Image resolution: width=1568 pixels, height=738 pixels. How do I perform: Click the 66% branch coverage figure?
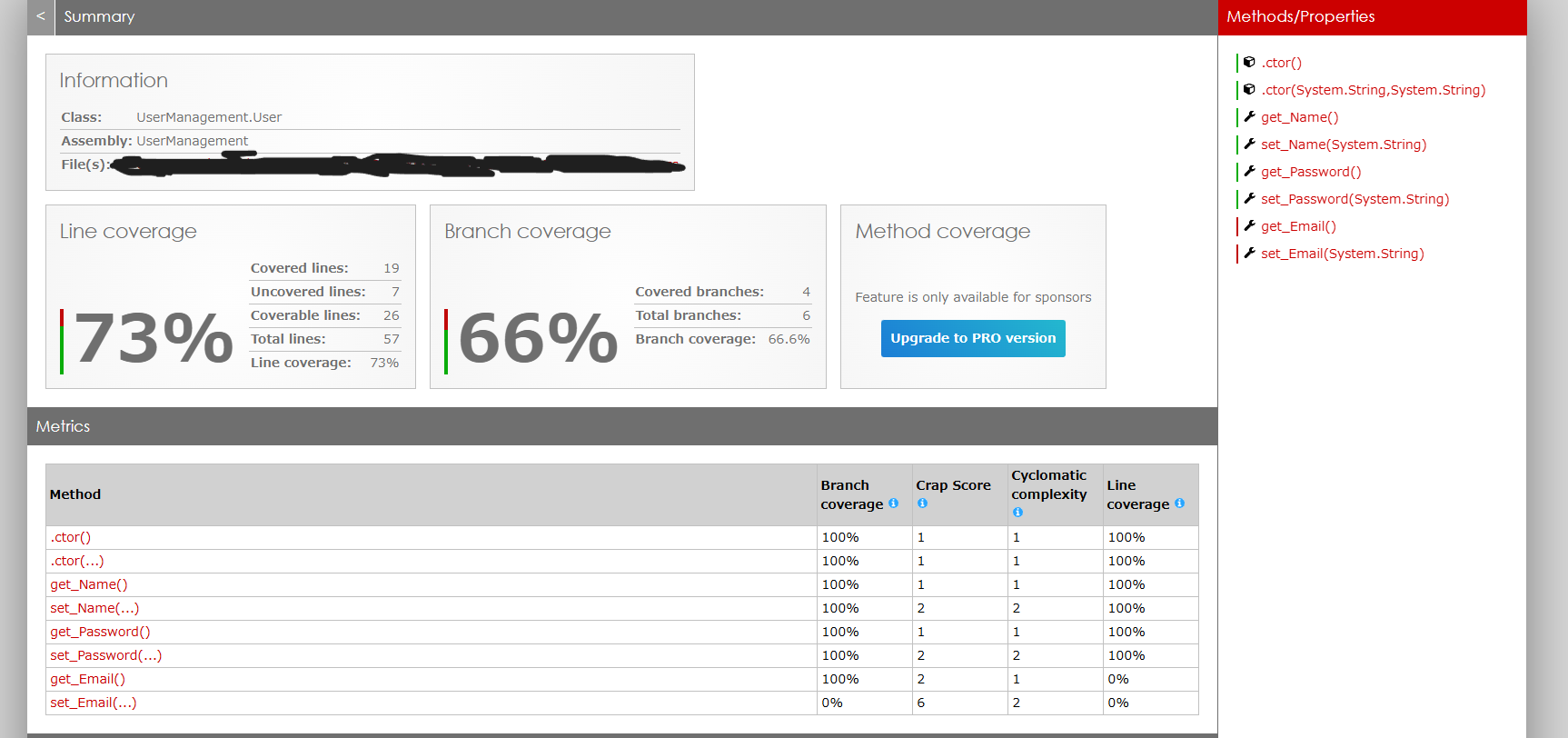coord(539,338)
